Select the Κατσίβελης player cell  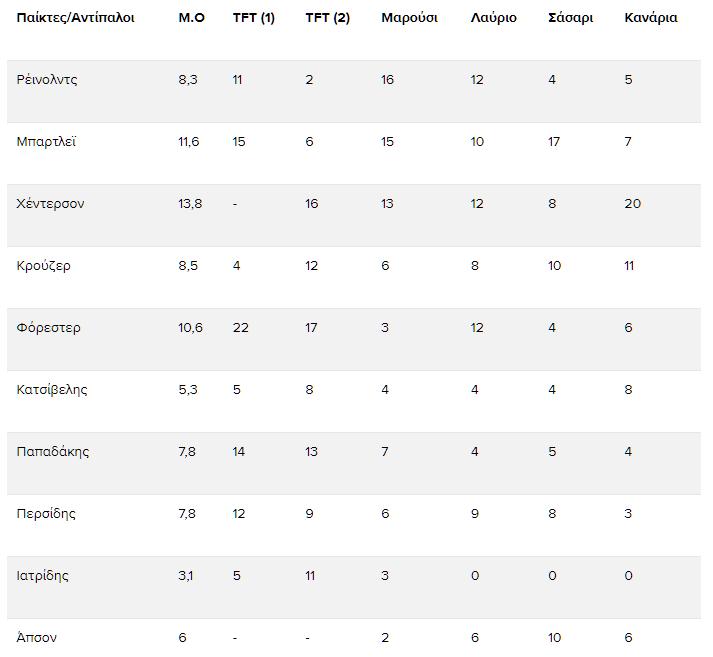(52, 390)
